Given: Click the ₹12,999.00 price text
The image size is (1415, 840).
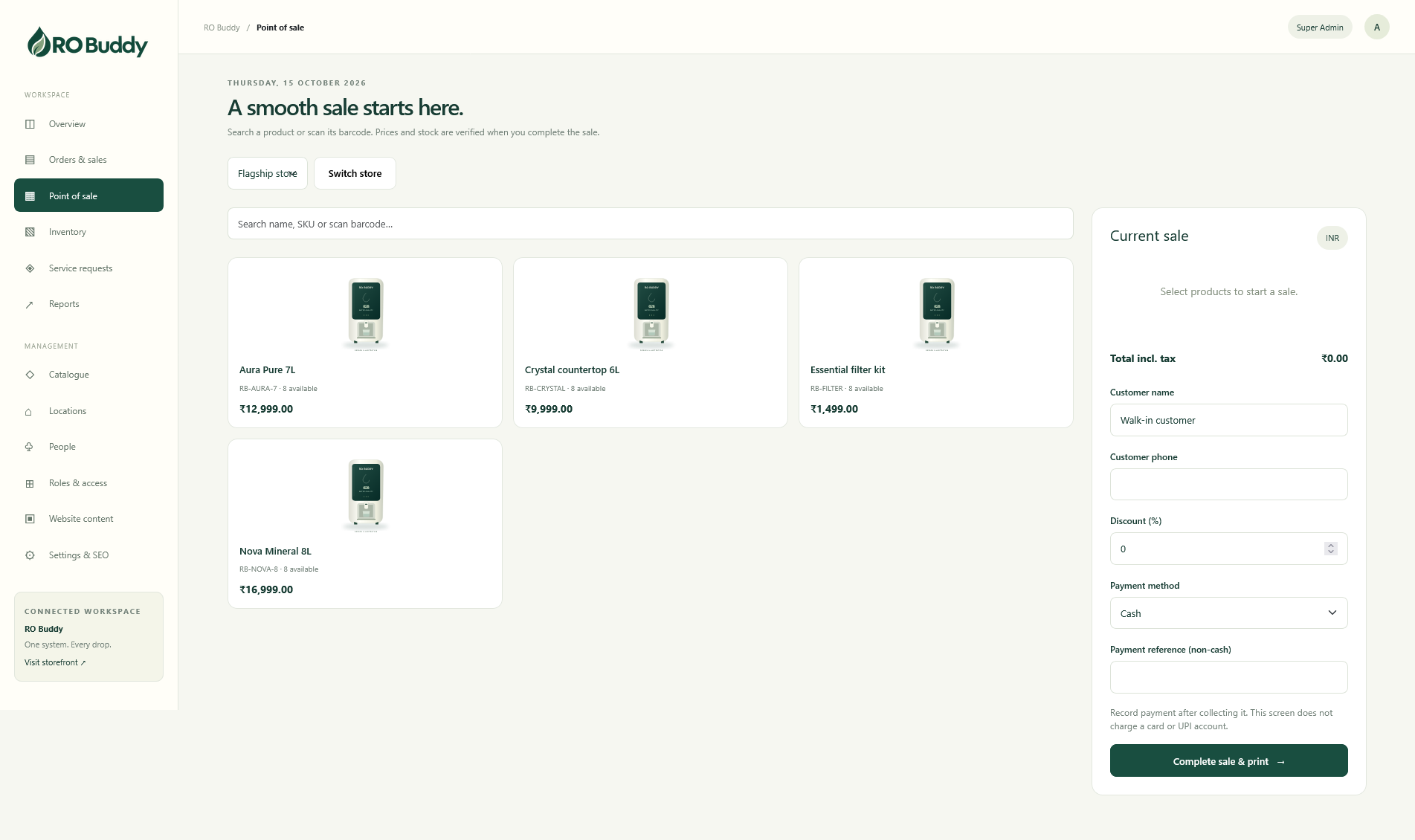Looking at the screenshot, I should click(266, 409).
